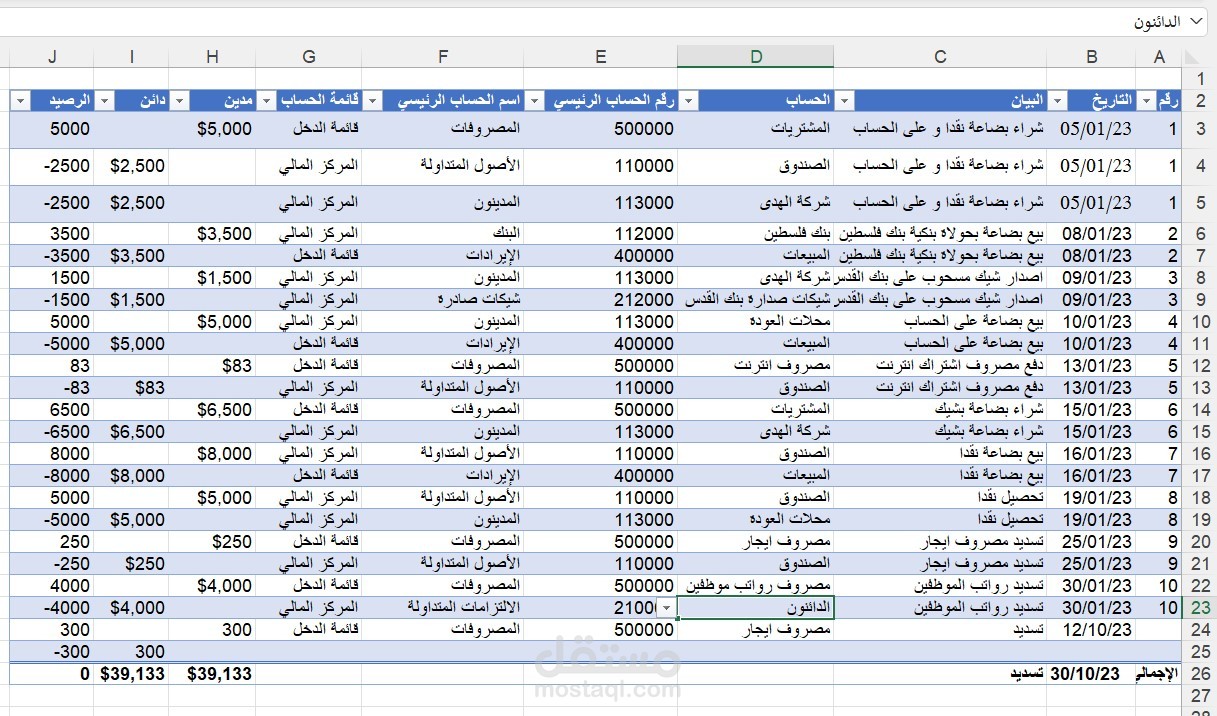Select column A header
The width and height of the screenshot is (1217, 716).
pos(1159,57)
